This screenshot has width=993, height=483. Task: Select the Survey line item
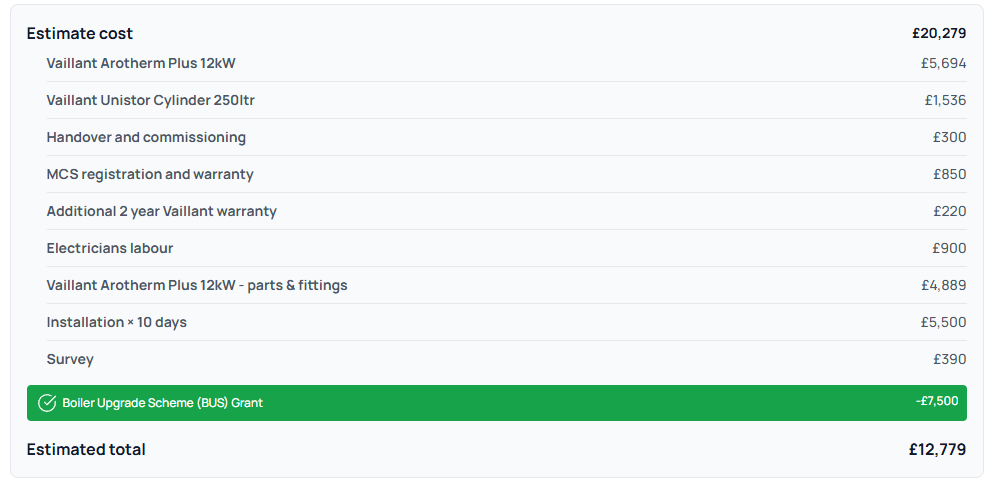point(70,359)
